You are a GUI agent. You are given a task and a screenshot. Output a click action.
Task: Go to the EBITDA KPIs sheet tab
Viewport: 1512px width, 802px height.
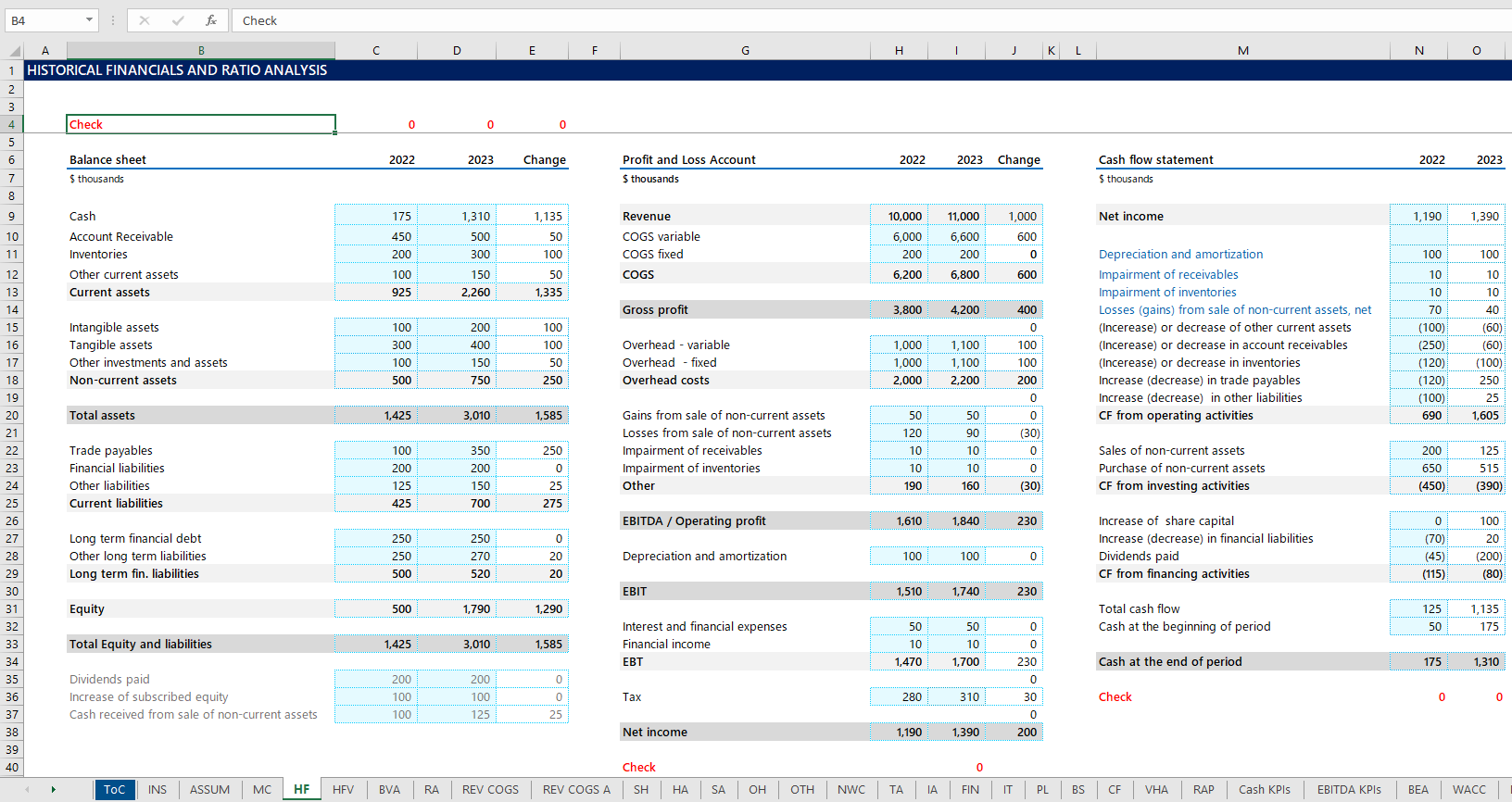1348,789
